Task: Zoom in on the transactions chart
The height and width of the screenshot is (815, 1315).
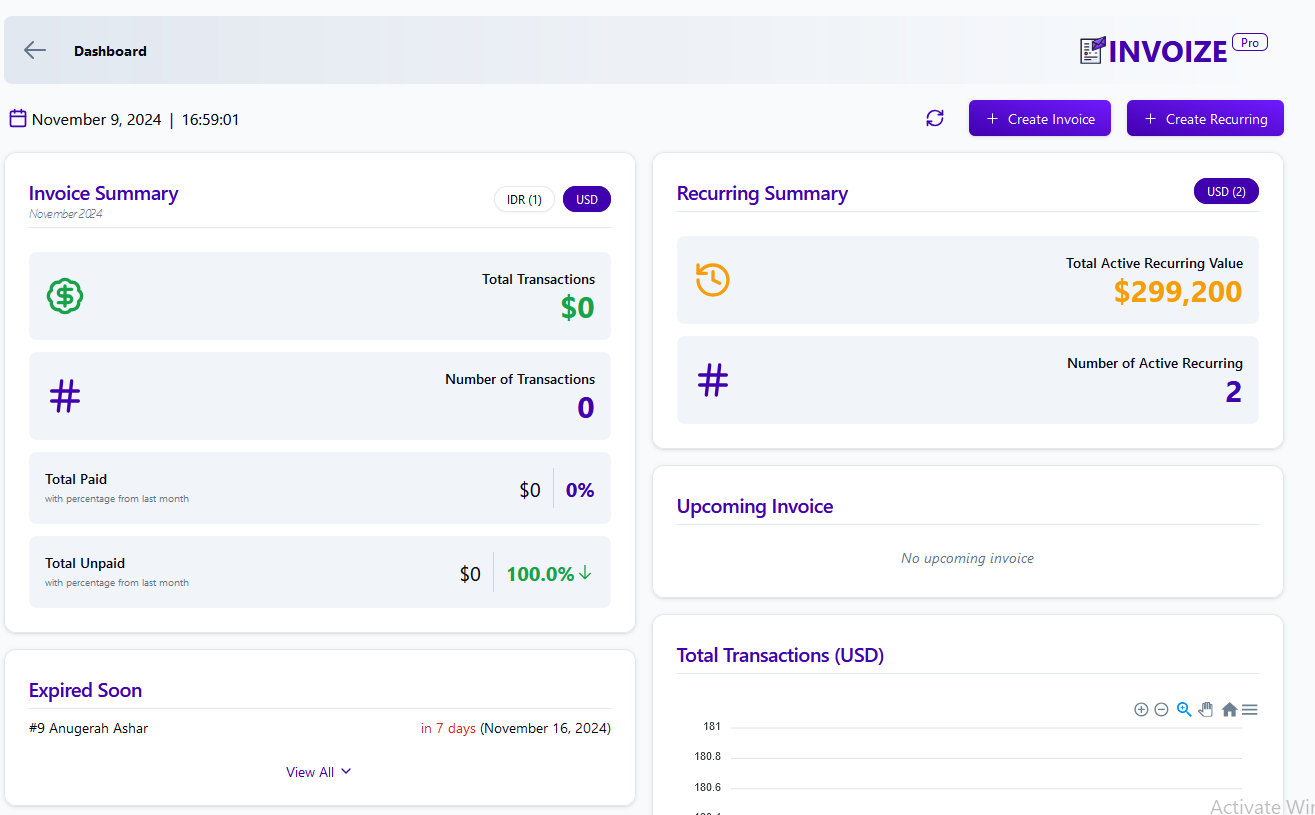Action: (x=1141, y=709)
